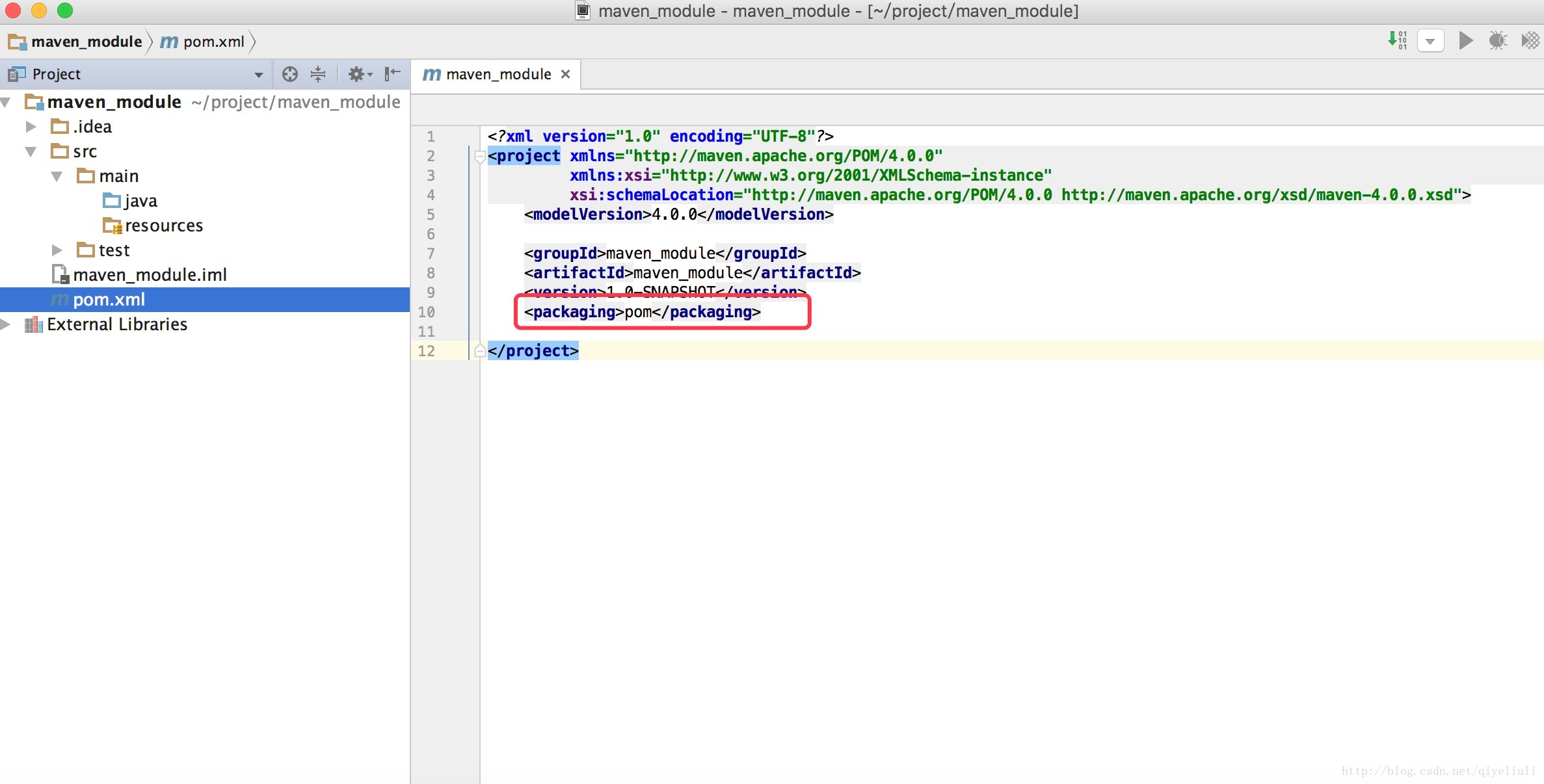This screenshot has width=1544, height=784.
Task: Click maven_module in the breadcrumb bar
Action: click(87, 42)
